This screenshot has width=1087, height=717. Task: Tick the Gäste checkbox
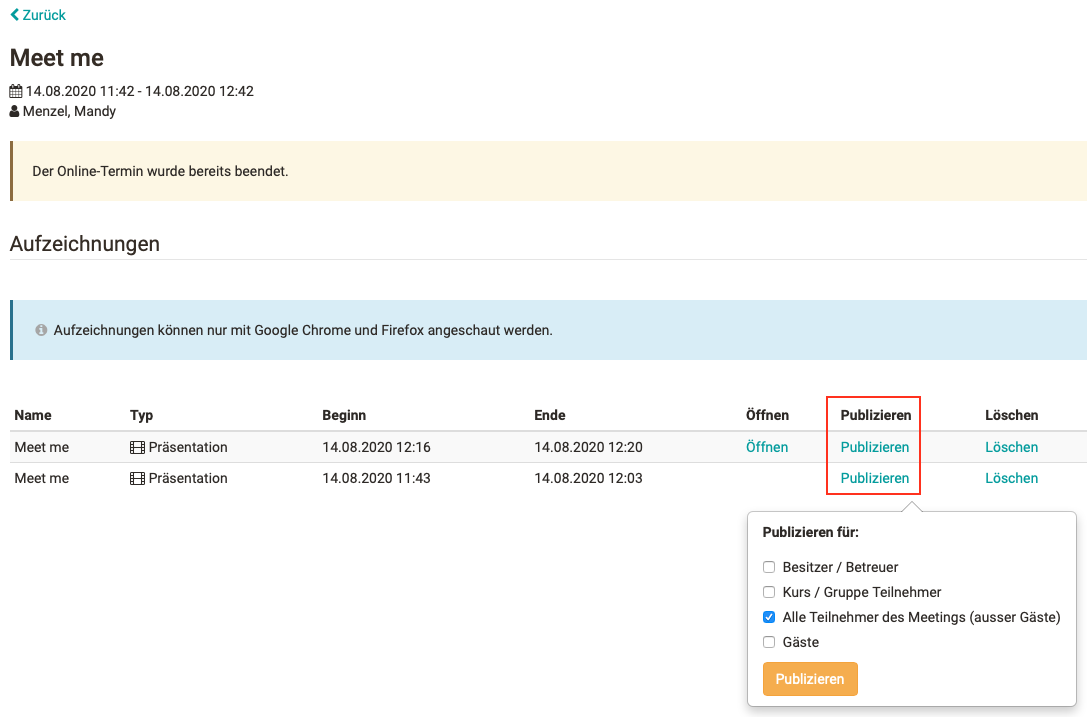tap(769, 642)
